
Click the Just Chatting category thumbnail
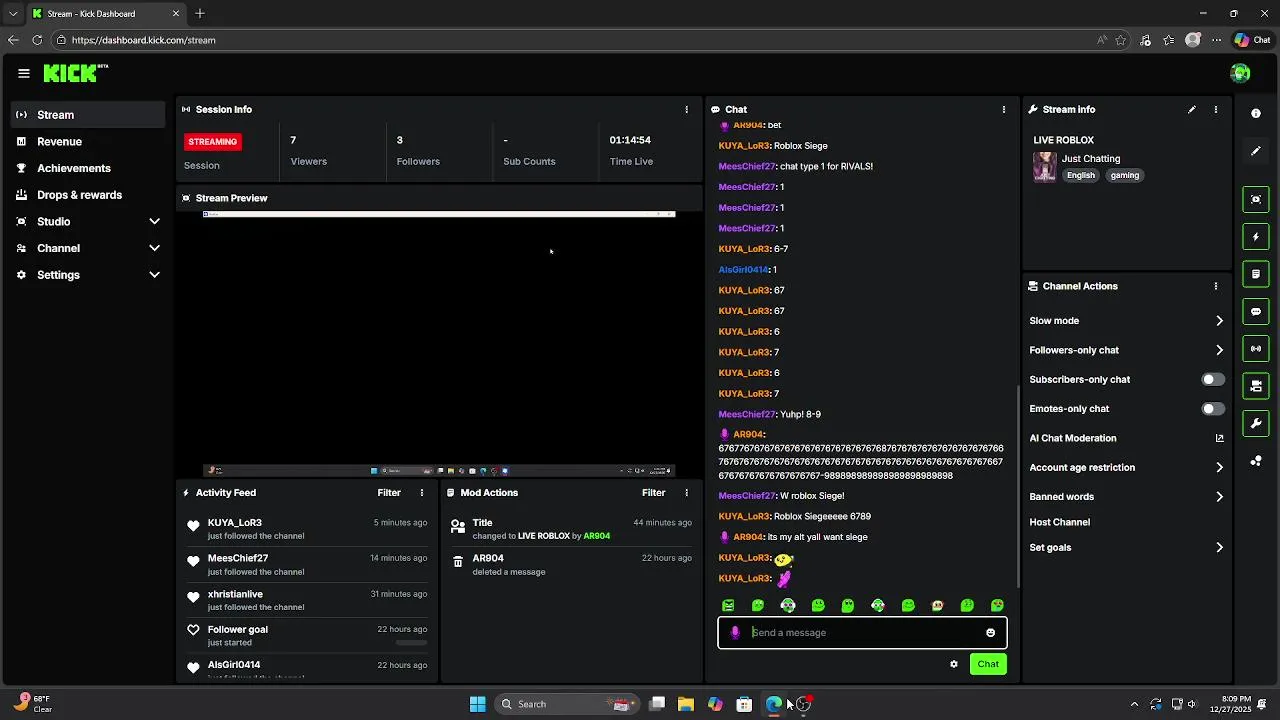(x=1045, y=167)
